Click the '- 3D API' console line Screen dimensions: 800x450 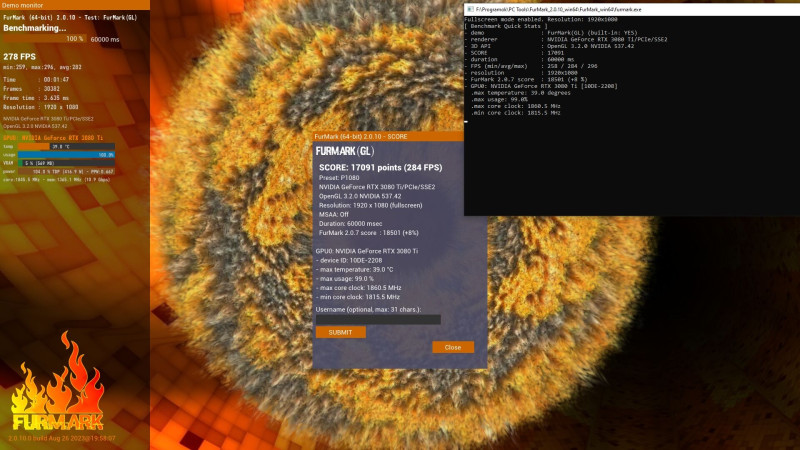coord(549,46)
